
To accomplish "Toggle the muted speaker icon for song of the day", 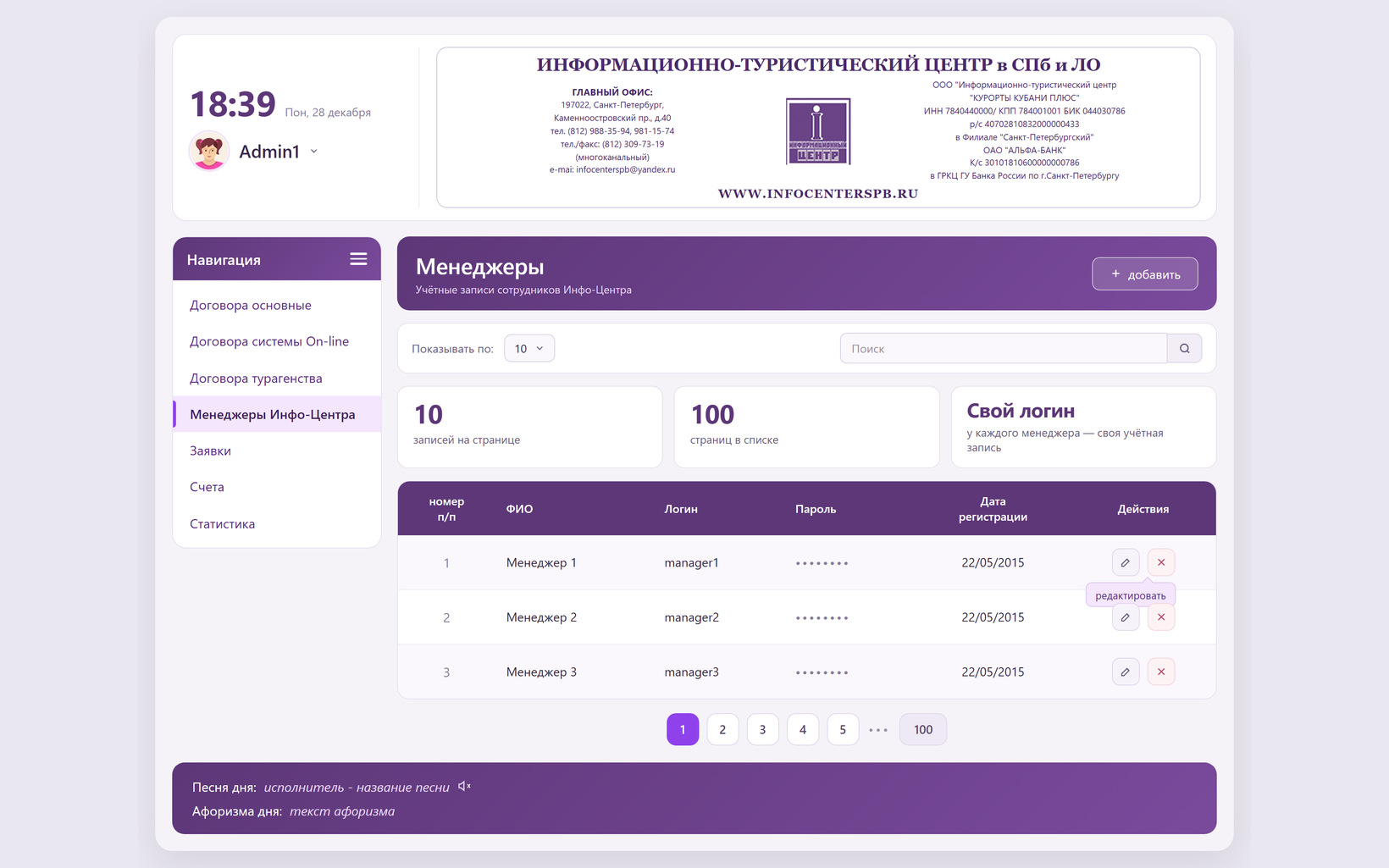I will click(x=464, y=787).
